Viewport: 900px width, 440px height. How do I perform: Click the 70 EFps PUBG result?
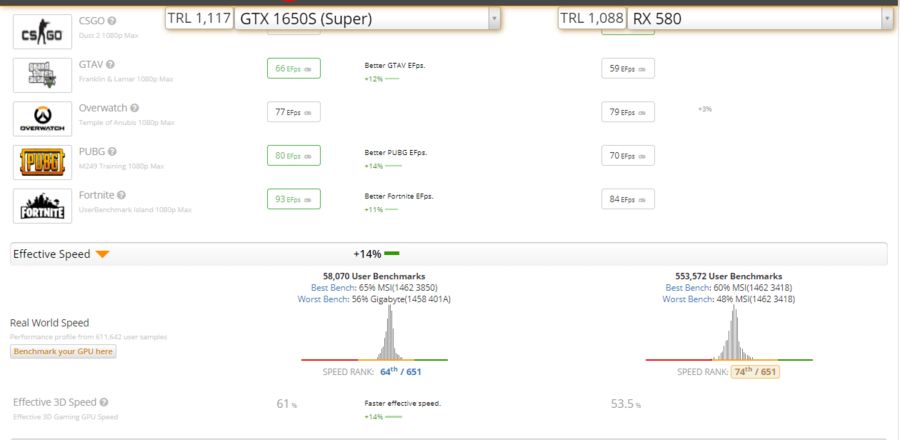coord(628,155)
